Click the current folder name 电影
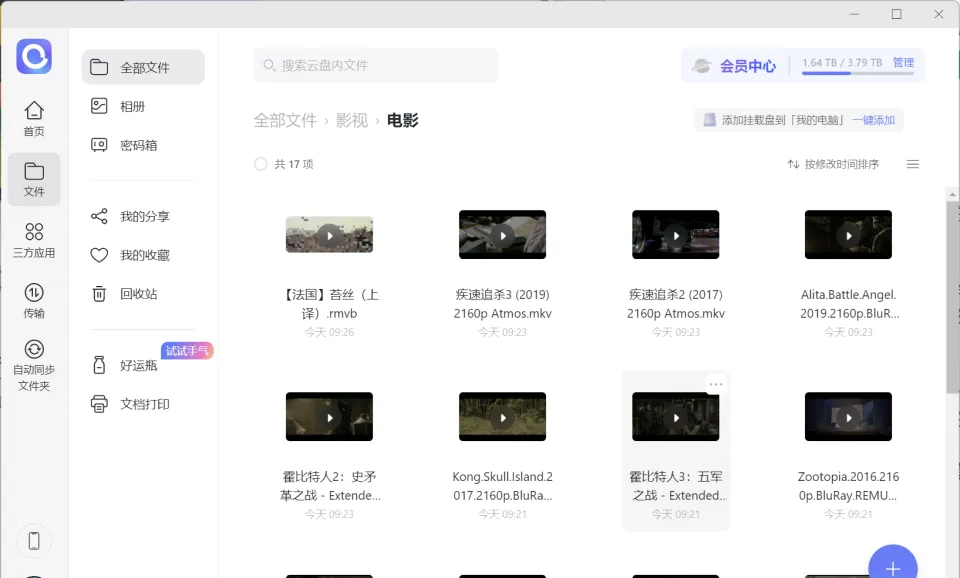The width and height of the screenshot is (960, 578). tap(402, 120)
